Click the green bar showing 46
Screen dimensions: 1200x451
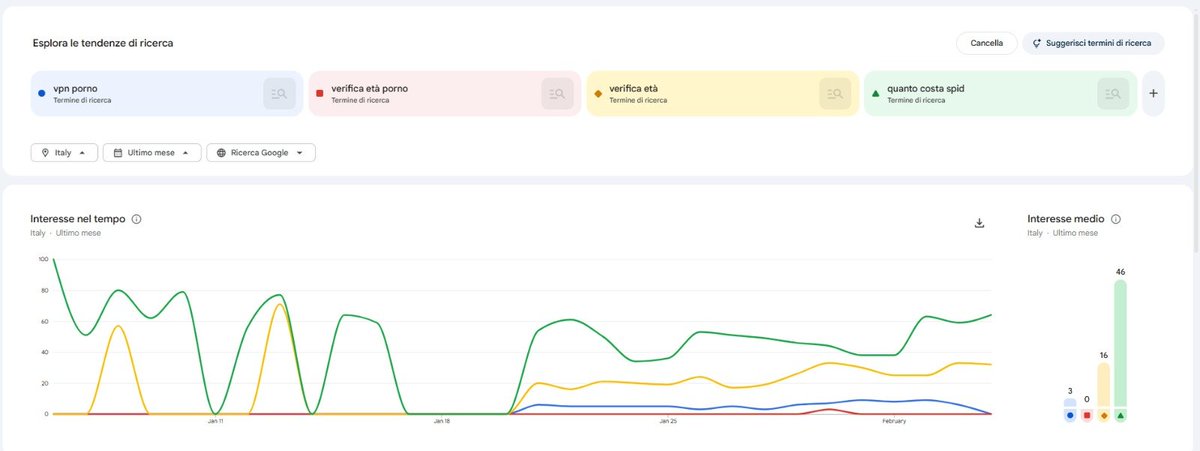pyautogui.click(x=1120, y=343)
